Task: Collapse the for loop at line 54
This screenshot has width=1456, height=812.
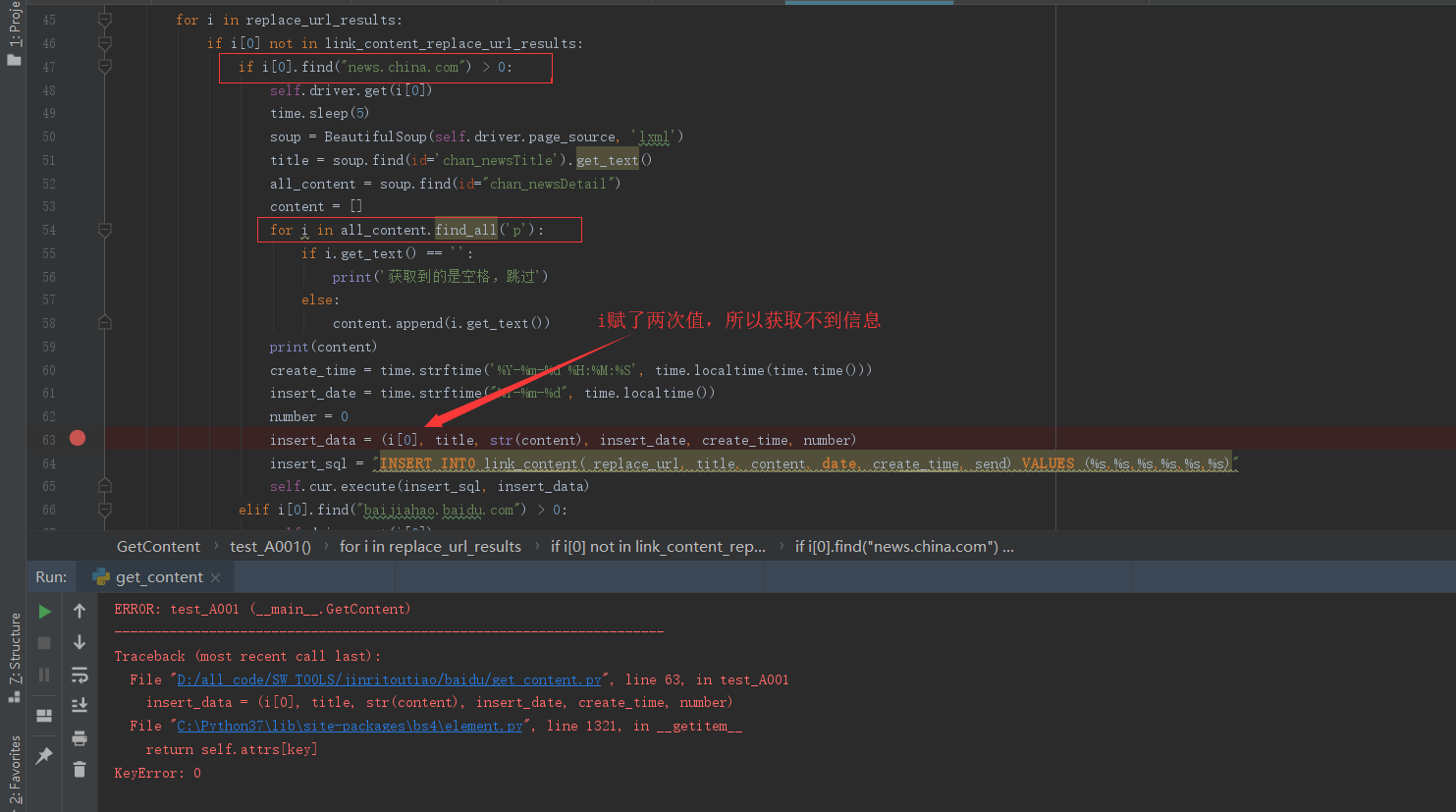Action: click(105, 230)
